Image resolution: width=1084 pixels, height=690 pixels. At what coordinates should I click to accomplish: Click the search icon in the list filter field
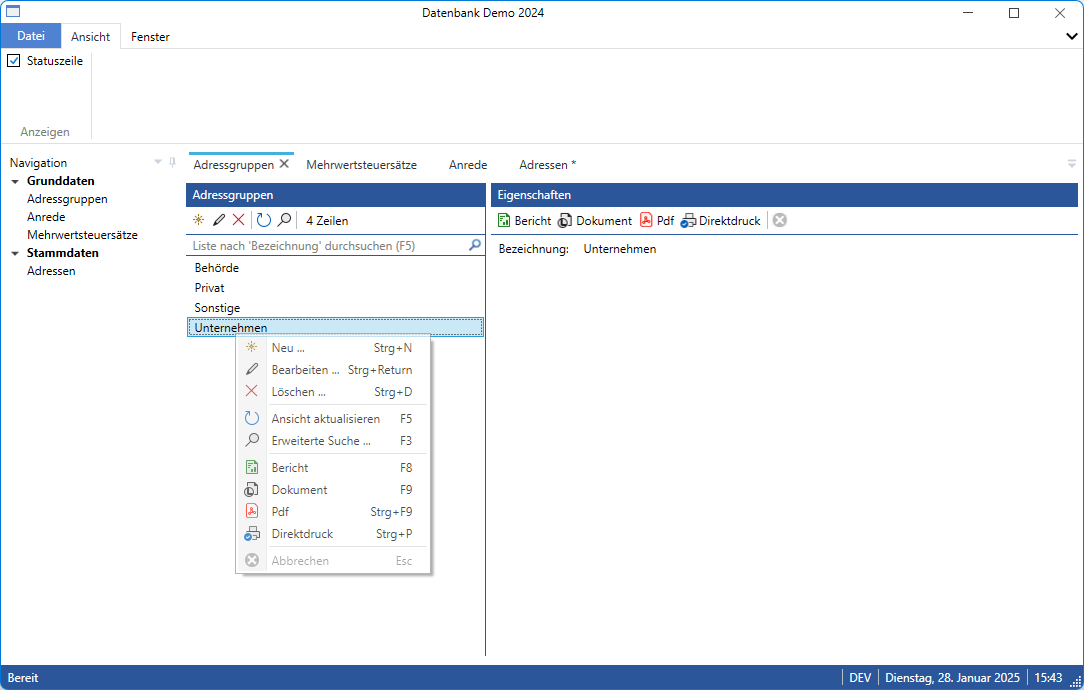475,245
